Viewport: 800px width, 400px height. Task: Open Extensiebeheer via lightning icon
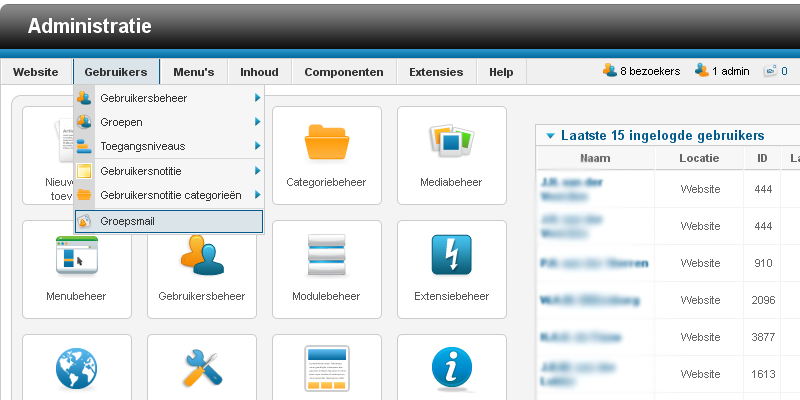click(452, 255)
